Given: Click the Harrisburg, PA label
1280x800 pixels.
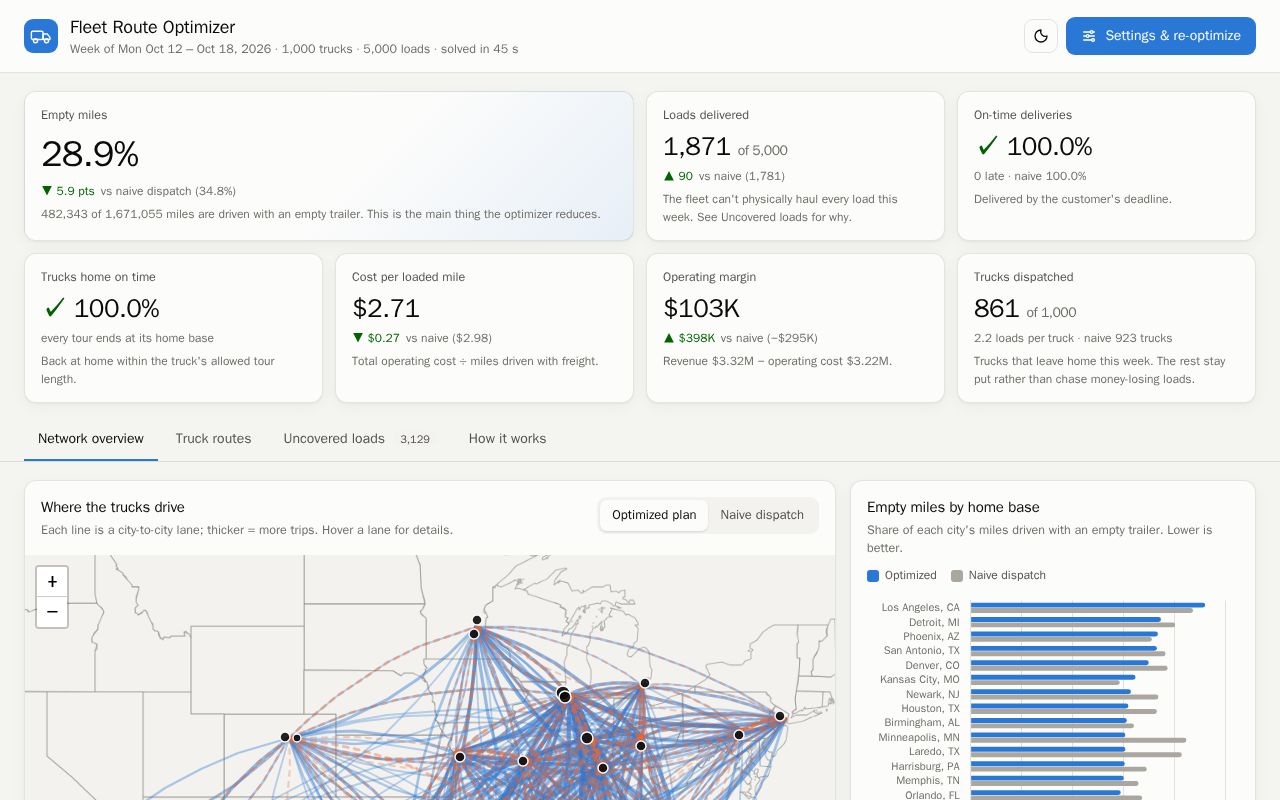Looking at the screenshot, I should pos(925,766).
